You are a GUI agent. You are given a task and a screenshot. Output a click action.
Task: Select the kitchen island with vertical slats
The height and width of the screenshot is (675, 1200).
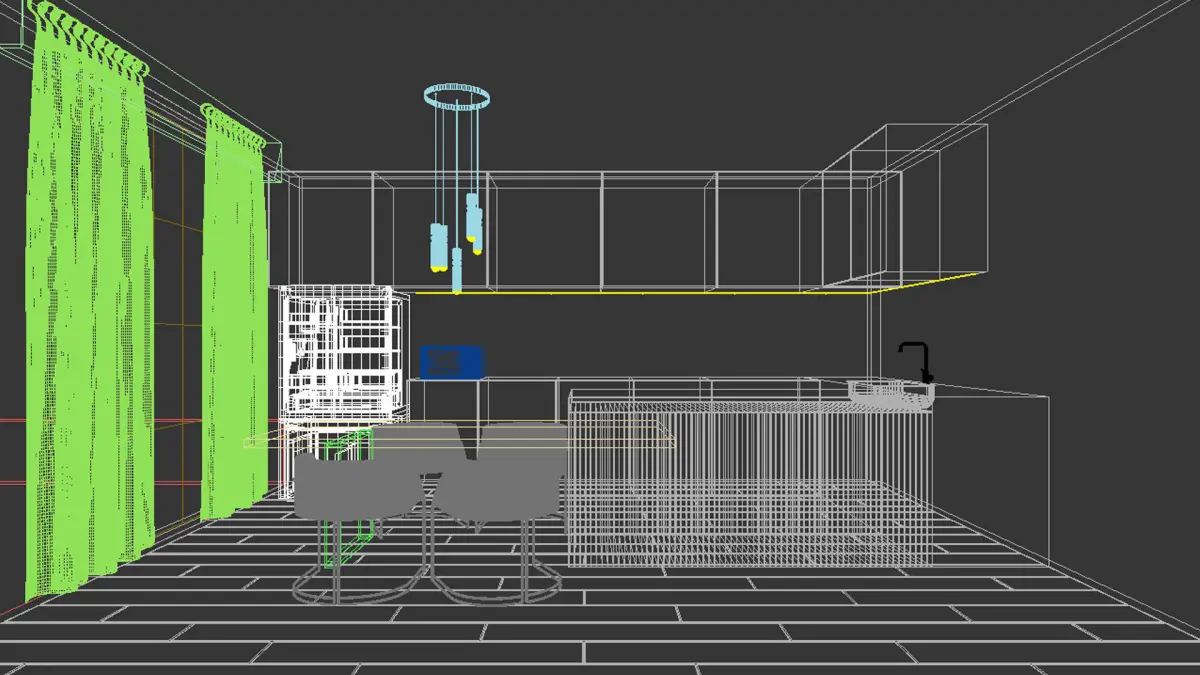click(x=750, y=480)
